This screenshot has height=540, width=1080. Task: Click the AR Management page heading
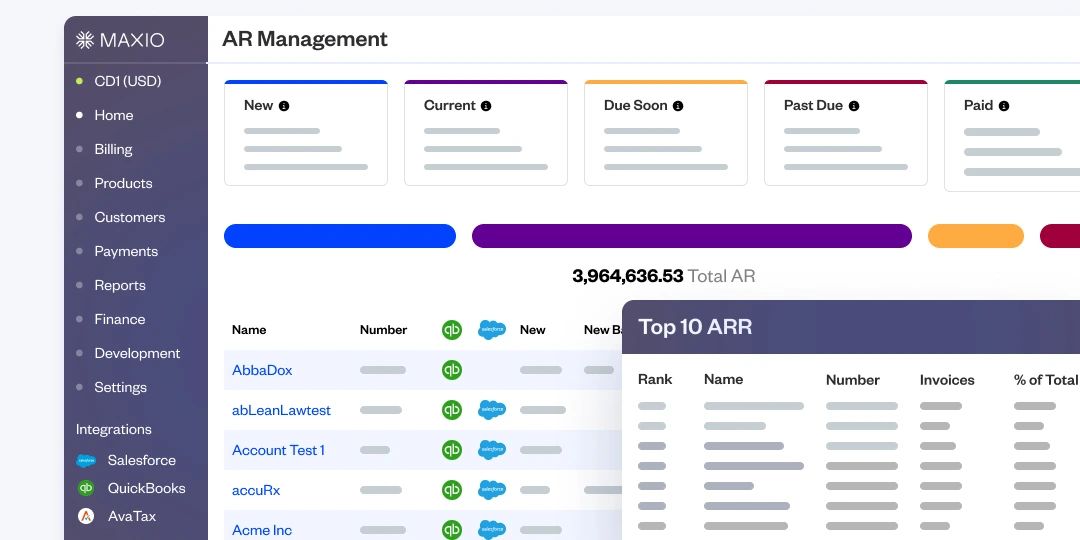pyautogui.click(x=304, y=39)
